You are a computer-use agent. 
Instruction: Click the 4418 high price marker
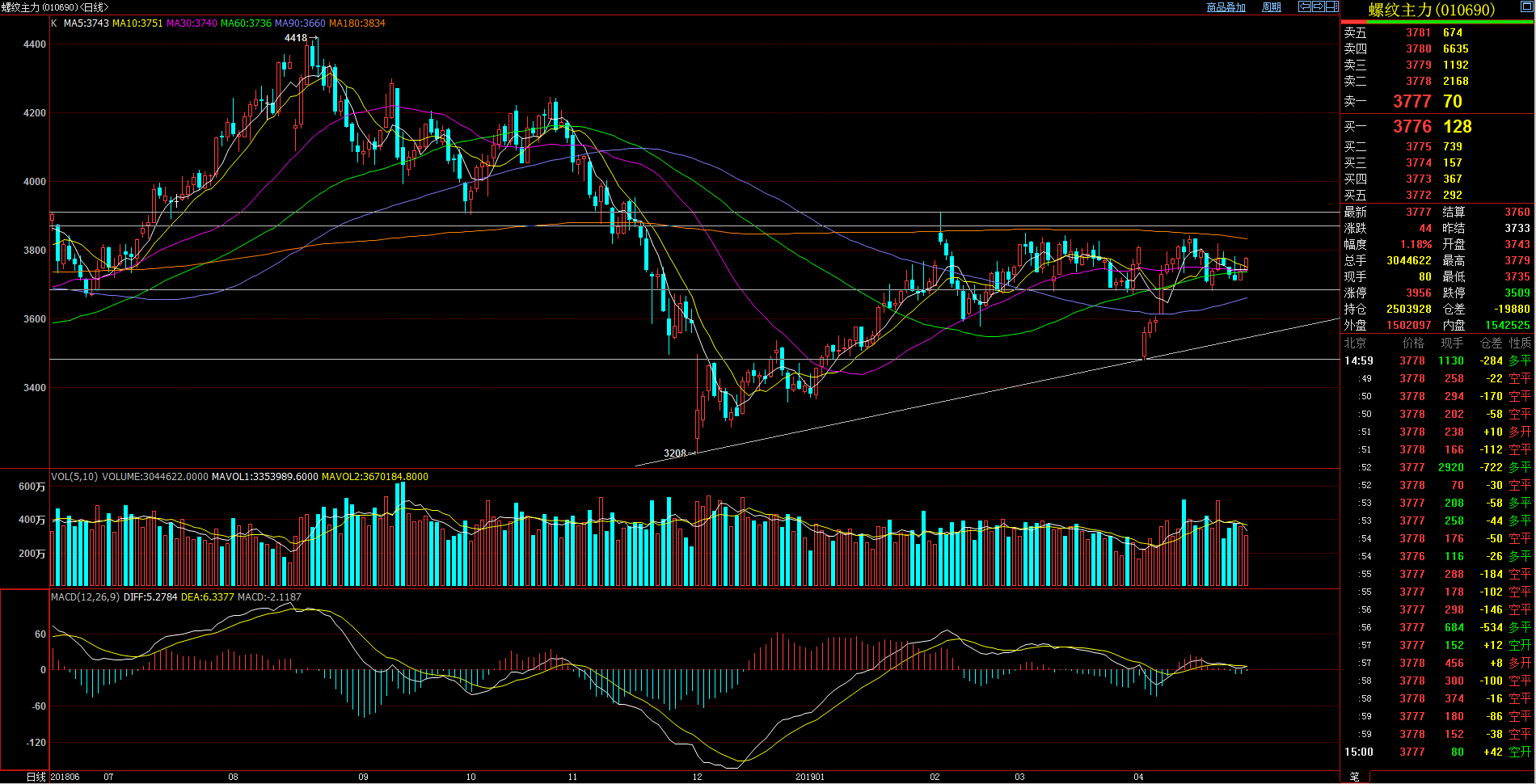(296, 38)
